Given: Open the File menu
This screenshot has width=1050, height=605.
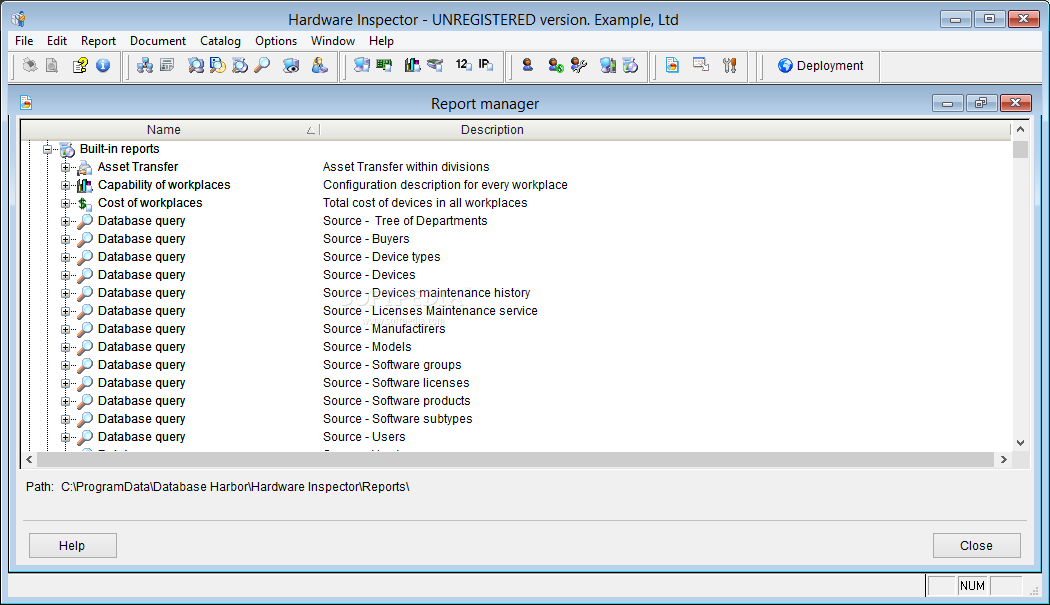Looking at the screenshot, I should click(24, 41).
